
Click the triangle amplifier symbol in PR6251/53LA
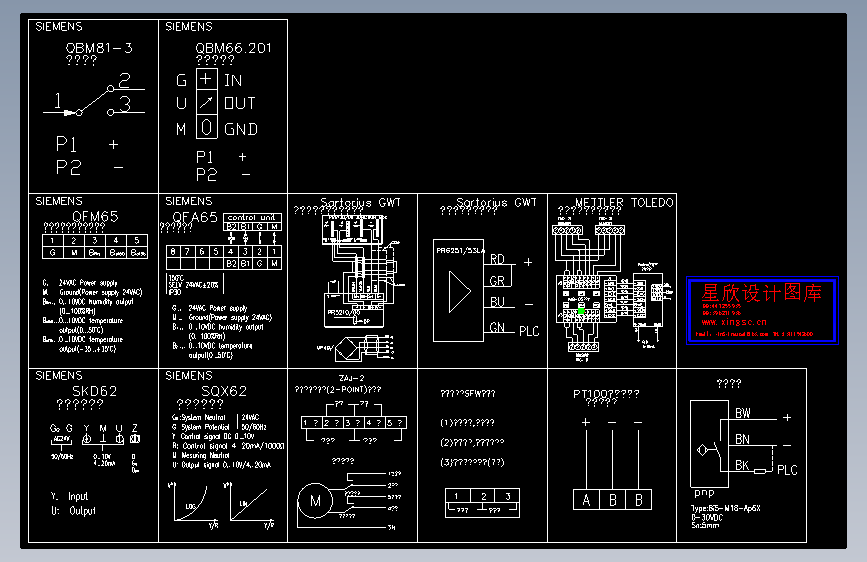pyautogui.click(x=459, y=292)
